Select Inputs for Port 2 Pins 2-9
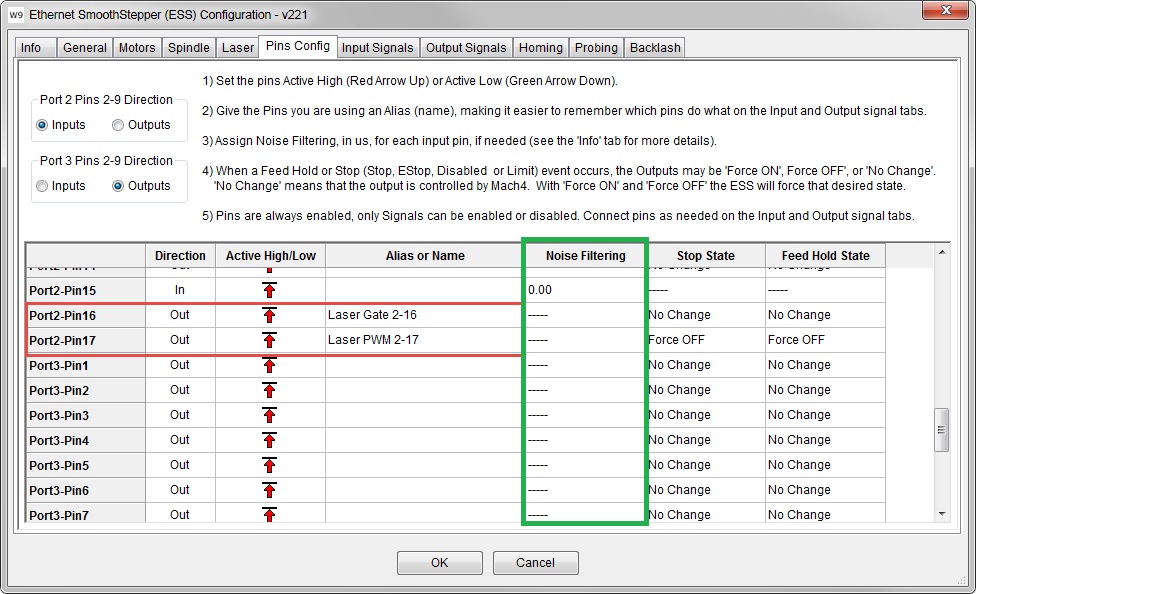The width and height of the screenshot is (1162, 594). (42, 125)
